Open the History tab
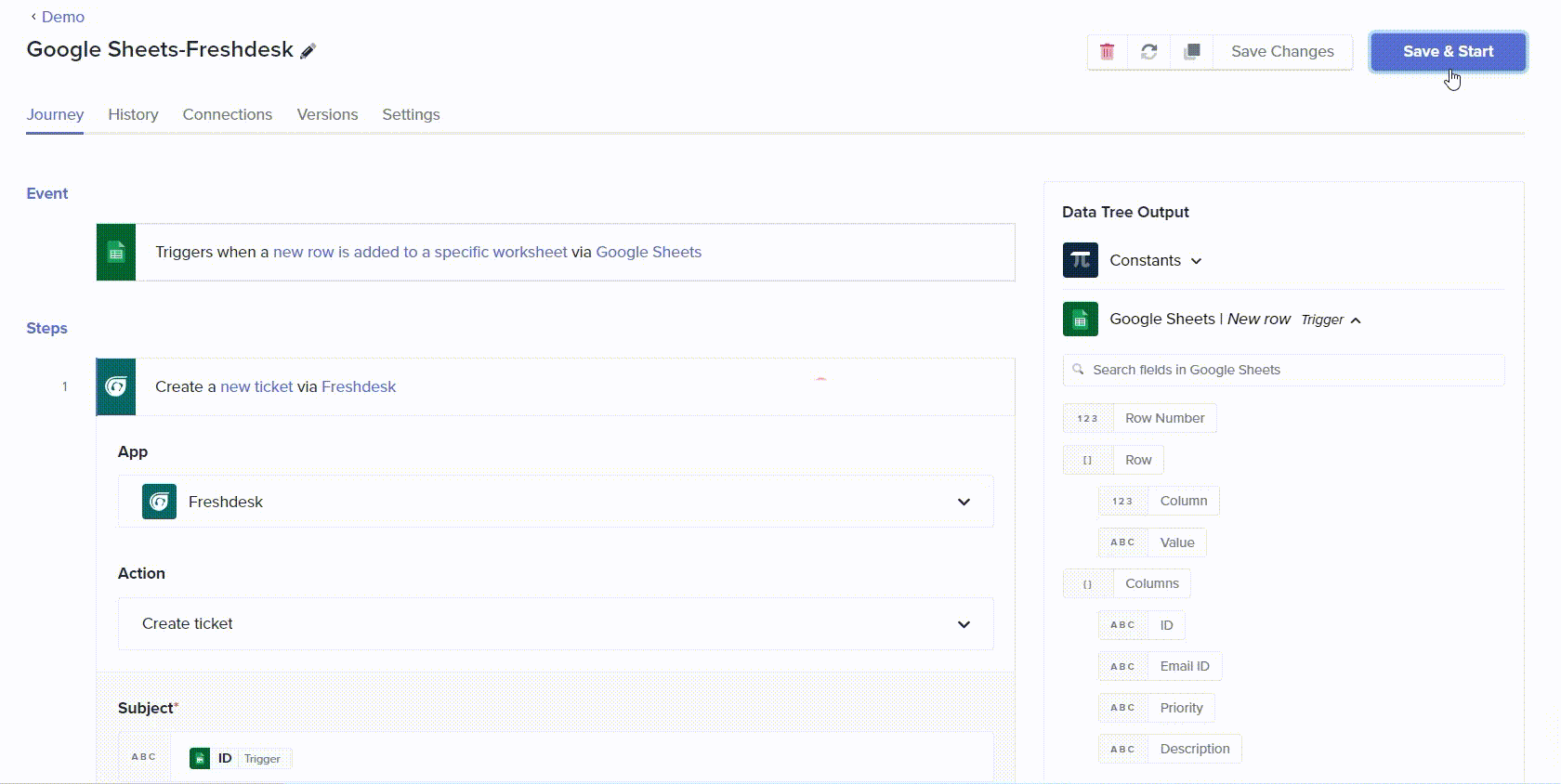 click(133, 114)
